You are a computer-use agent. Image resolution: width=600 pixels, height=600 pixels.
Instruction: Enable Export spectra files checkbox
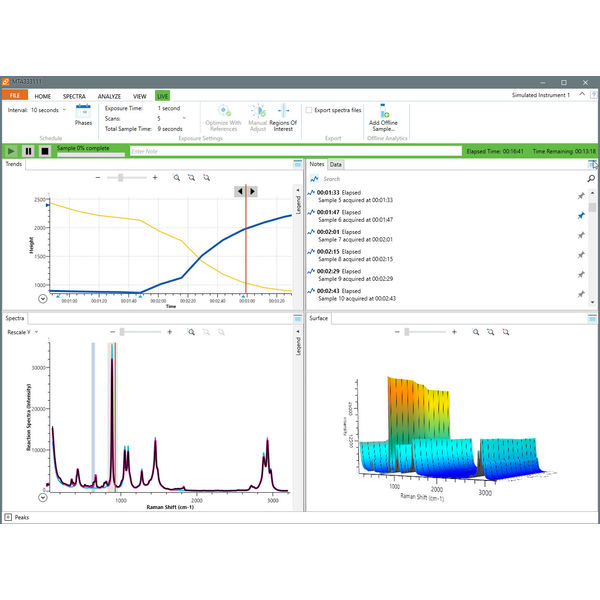point(310,109)
